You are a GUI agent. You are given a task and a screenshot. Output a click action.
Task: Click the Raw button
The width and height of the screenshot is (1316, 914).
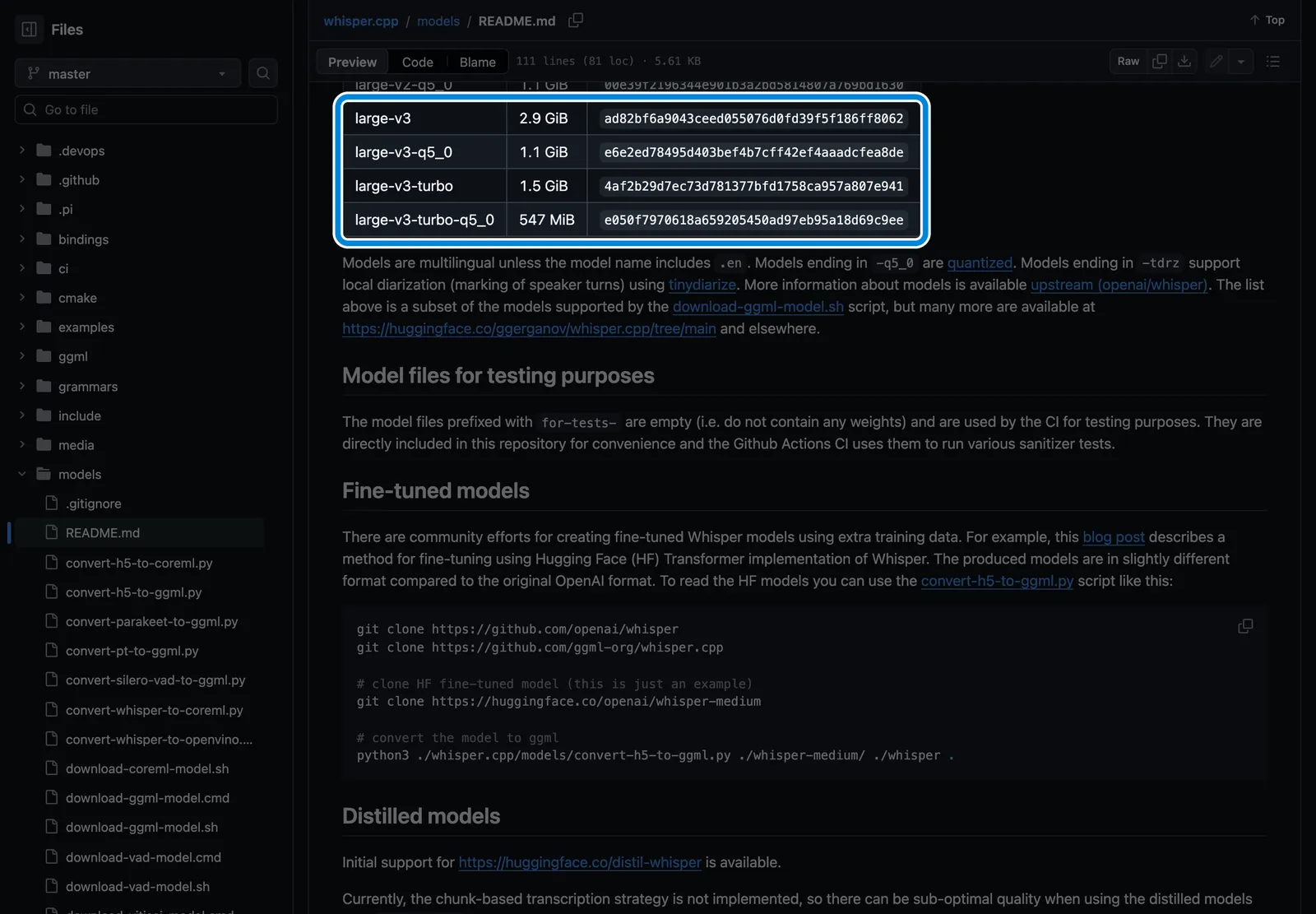pyautogui.click(x=1128, y=61)
